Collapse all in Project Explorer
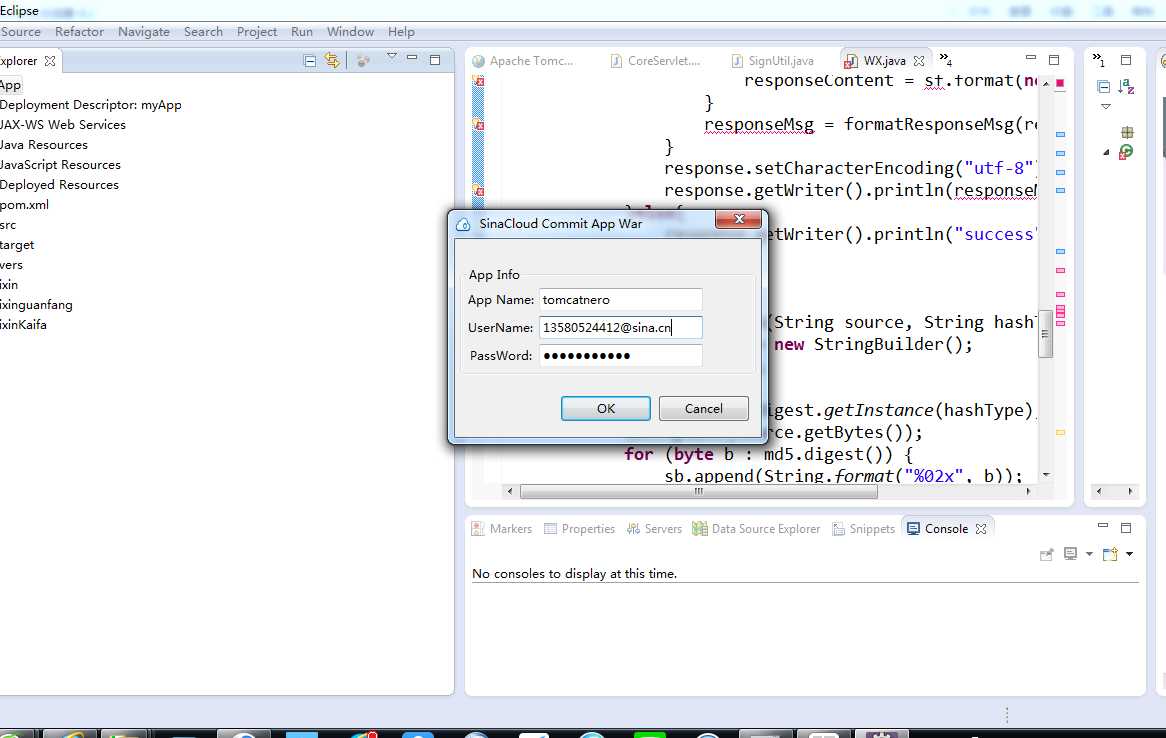The image size is (1166, 738). (x=310, y=61)
